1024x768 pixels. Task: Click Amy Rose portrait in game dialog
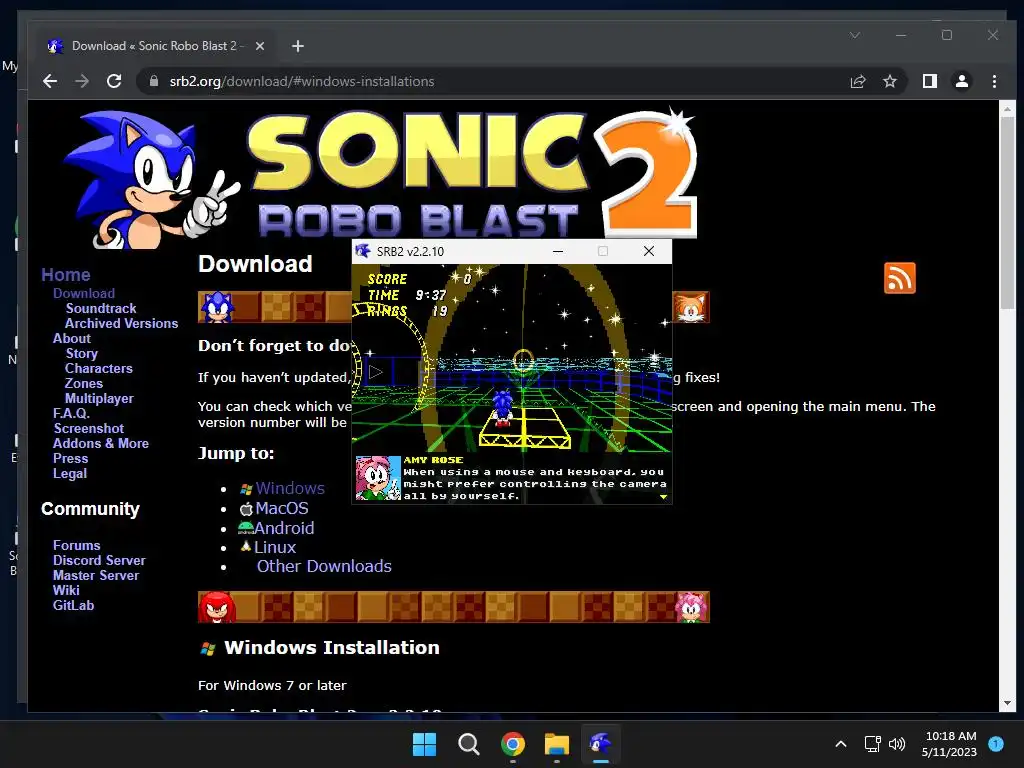(x=378, y=478)
